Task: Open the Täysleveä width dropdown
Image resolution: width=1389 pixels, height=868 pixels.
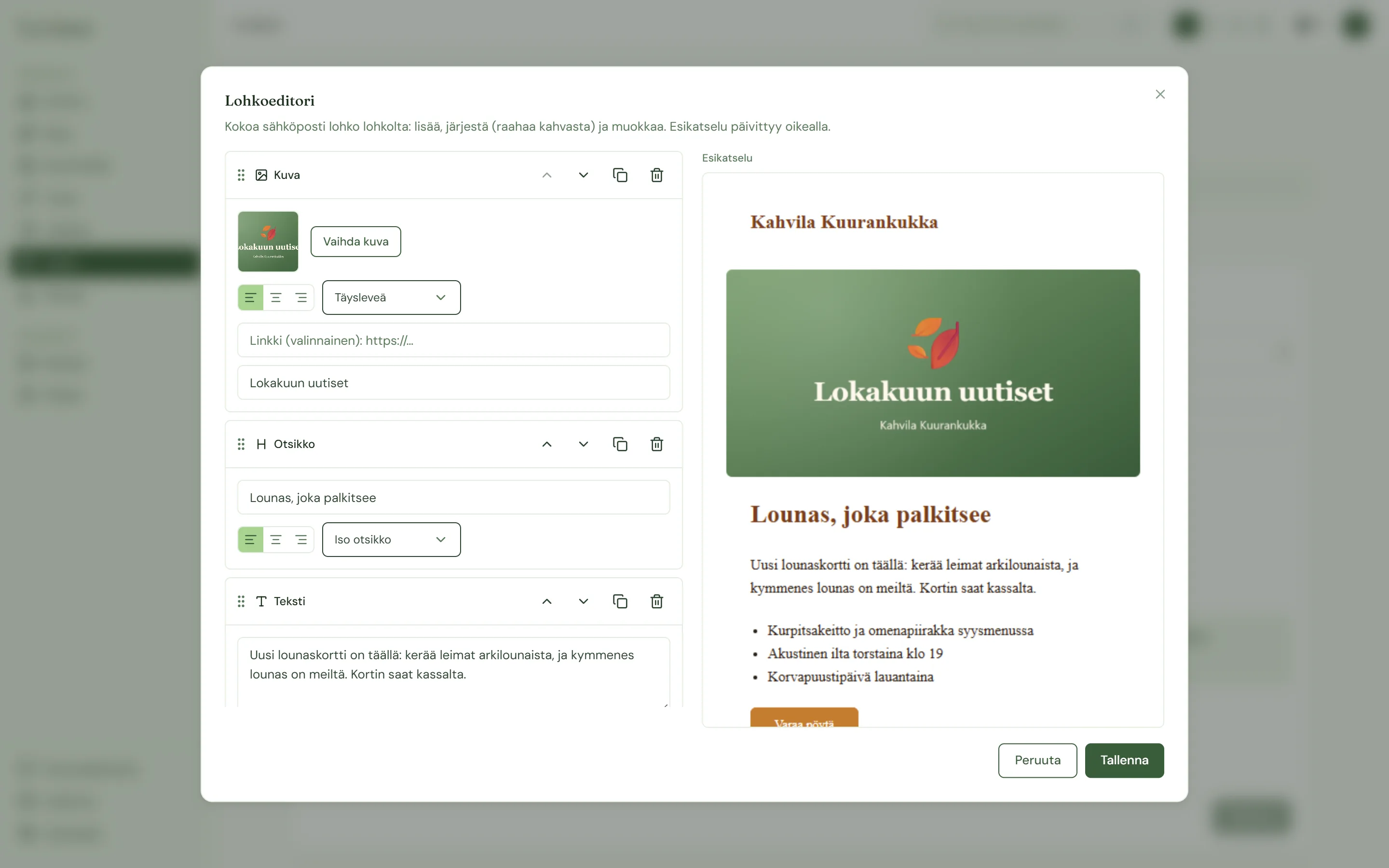Action: click(392, 298)
